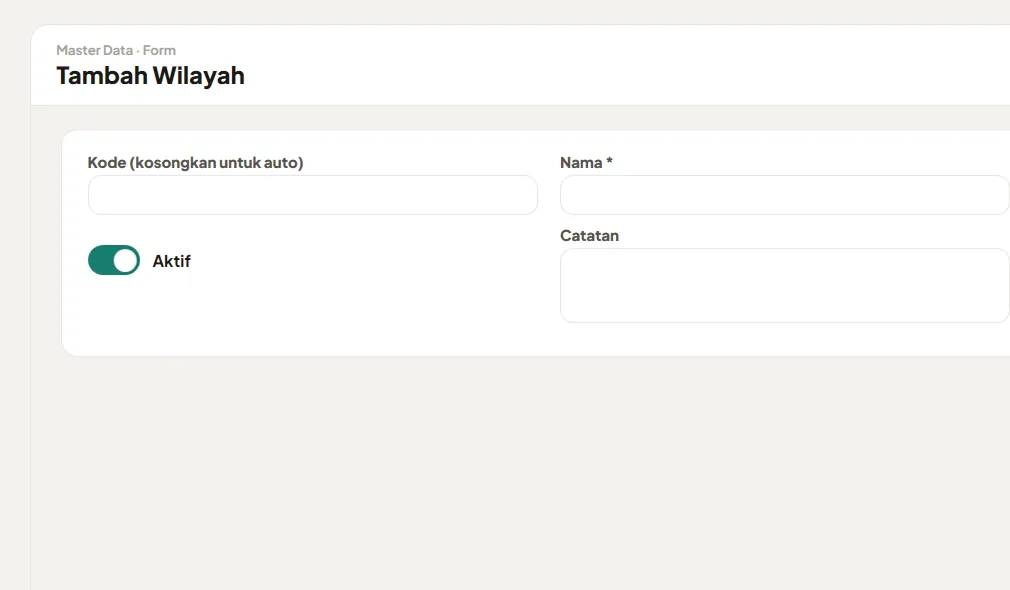The height and width of the screenshot is (590, 1010).
Task: Click the Tambah Wilayah page heading
Action: point(151,75)
